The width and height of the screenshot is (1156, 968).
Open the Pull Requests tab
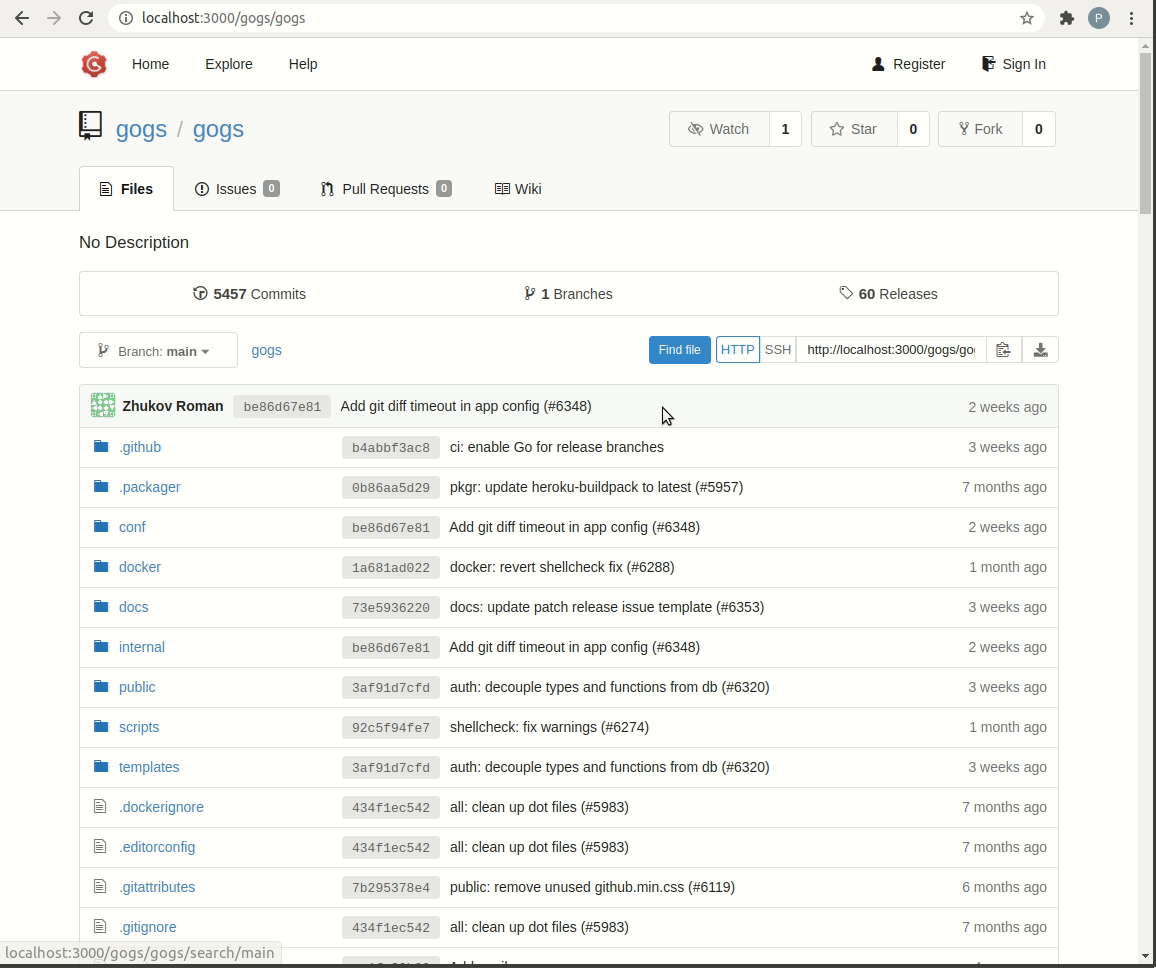386,189
